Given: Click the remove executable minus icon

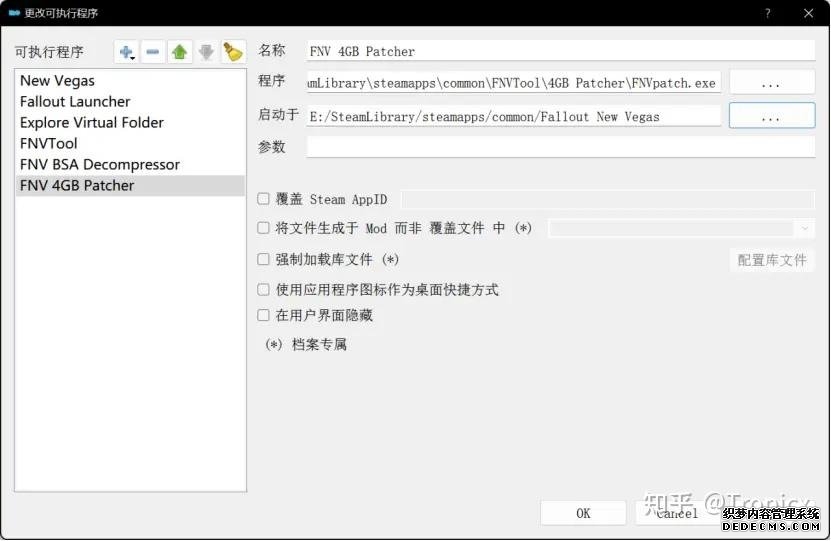Looking at the screenshot, I should (x=153, y=52).
